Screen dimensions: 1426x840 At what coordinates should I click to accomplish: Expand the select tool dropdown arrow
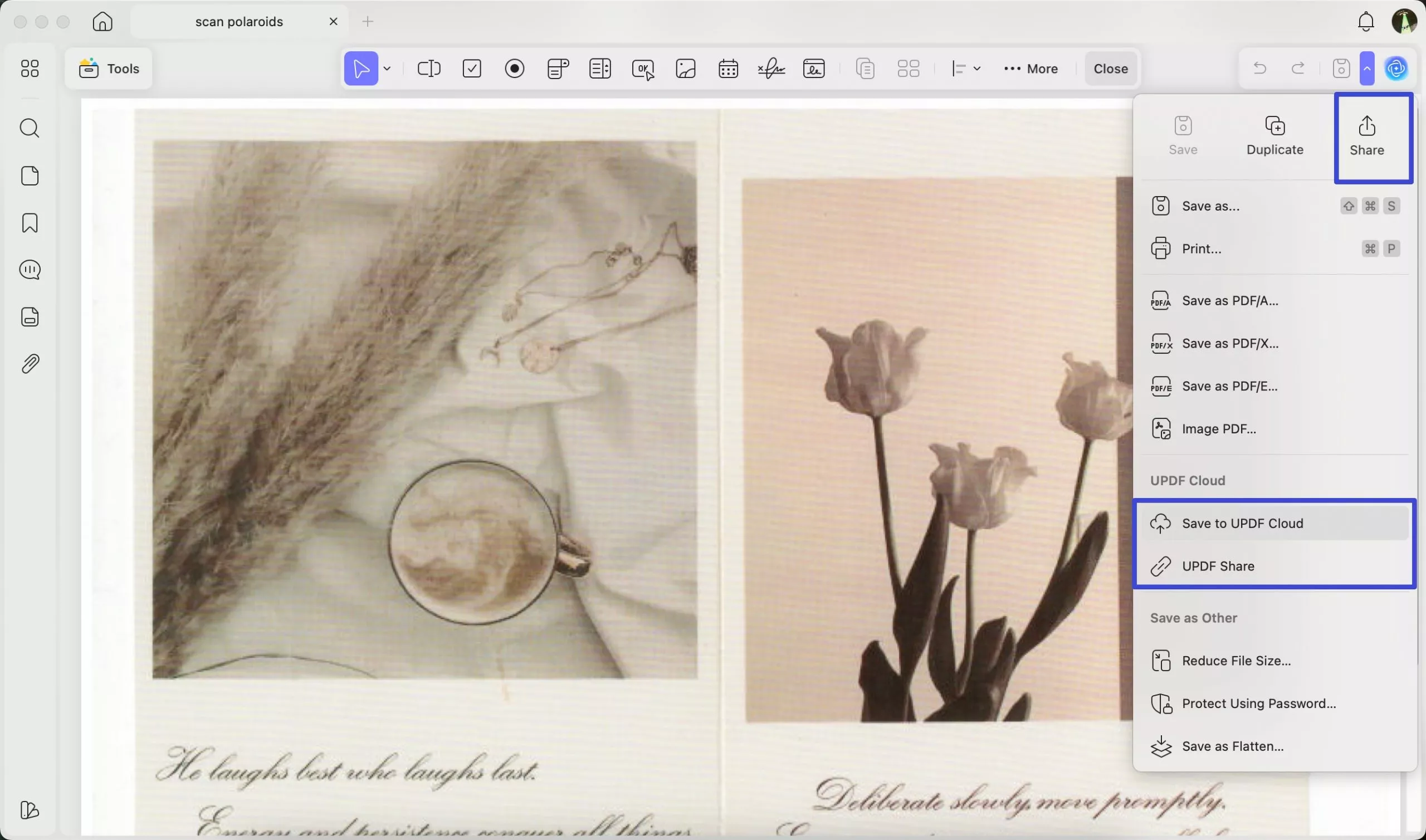(x=387, y=69)
